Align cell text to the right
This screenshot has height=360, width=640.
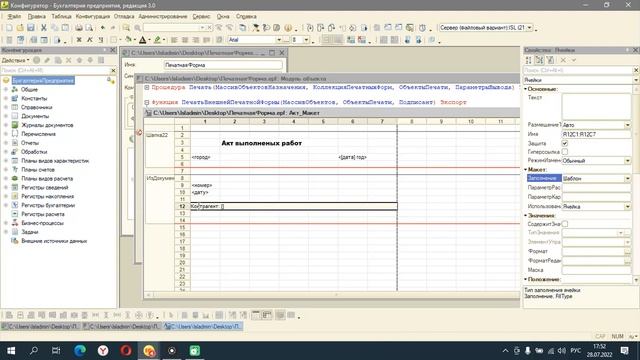[196, 40]
